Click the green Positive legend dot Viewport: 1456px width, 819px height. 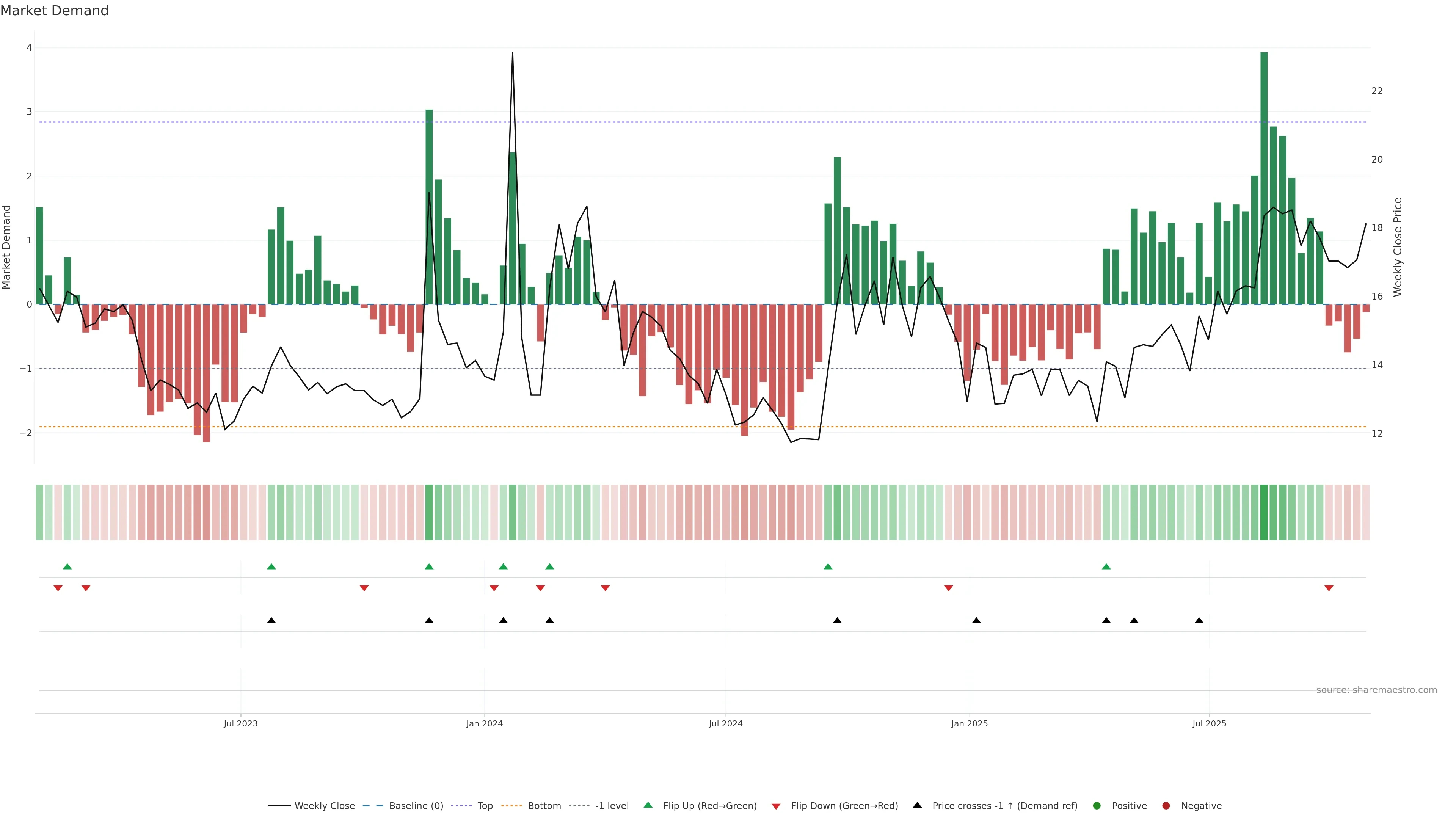(x=1097, y=805)
